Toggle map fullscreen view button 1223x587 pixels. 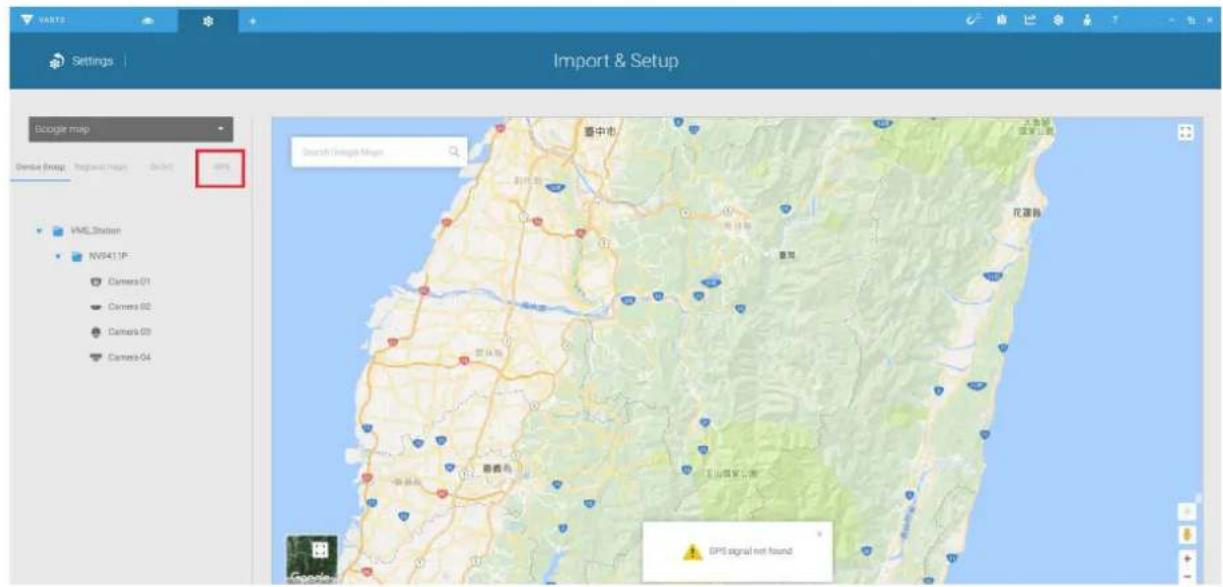[x=1187, y=133]
